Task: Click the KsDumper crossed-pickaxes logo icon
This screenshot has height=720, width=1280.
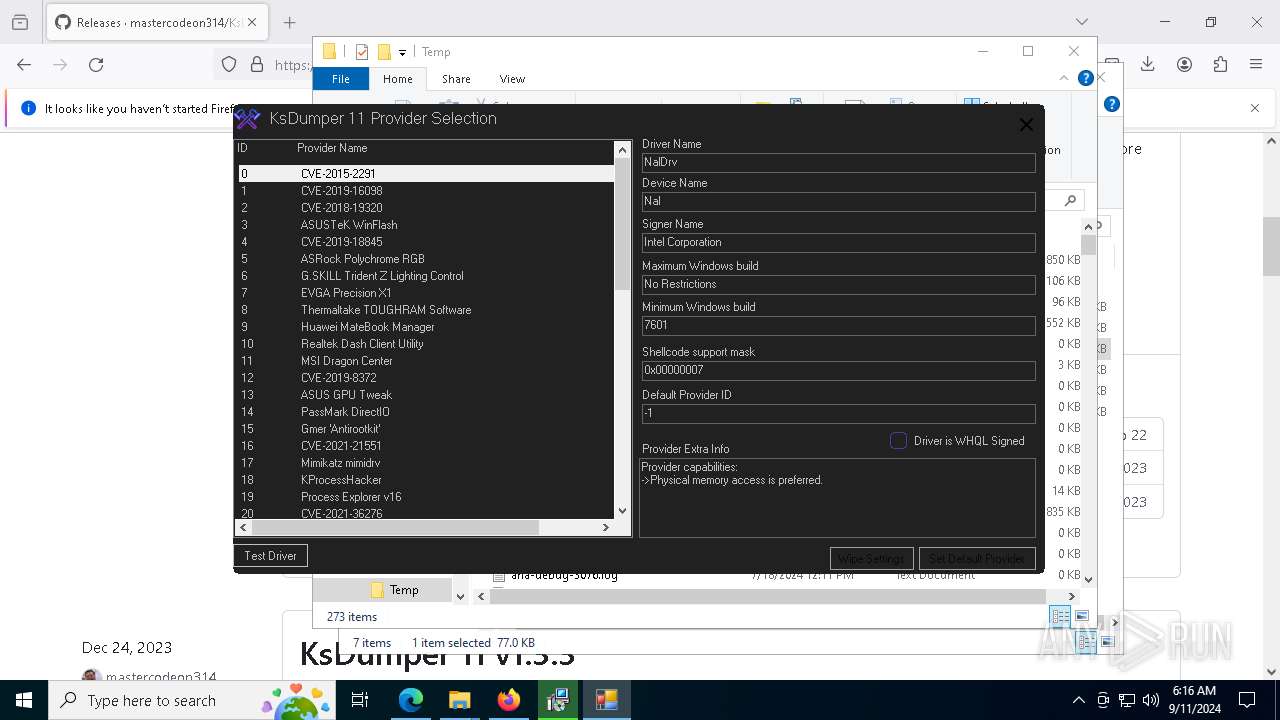Action: tap(247, 119)
